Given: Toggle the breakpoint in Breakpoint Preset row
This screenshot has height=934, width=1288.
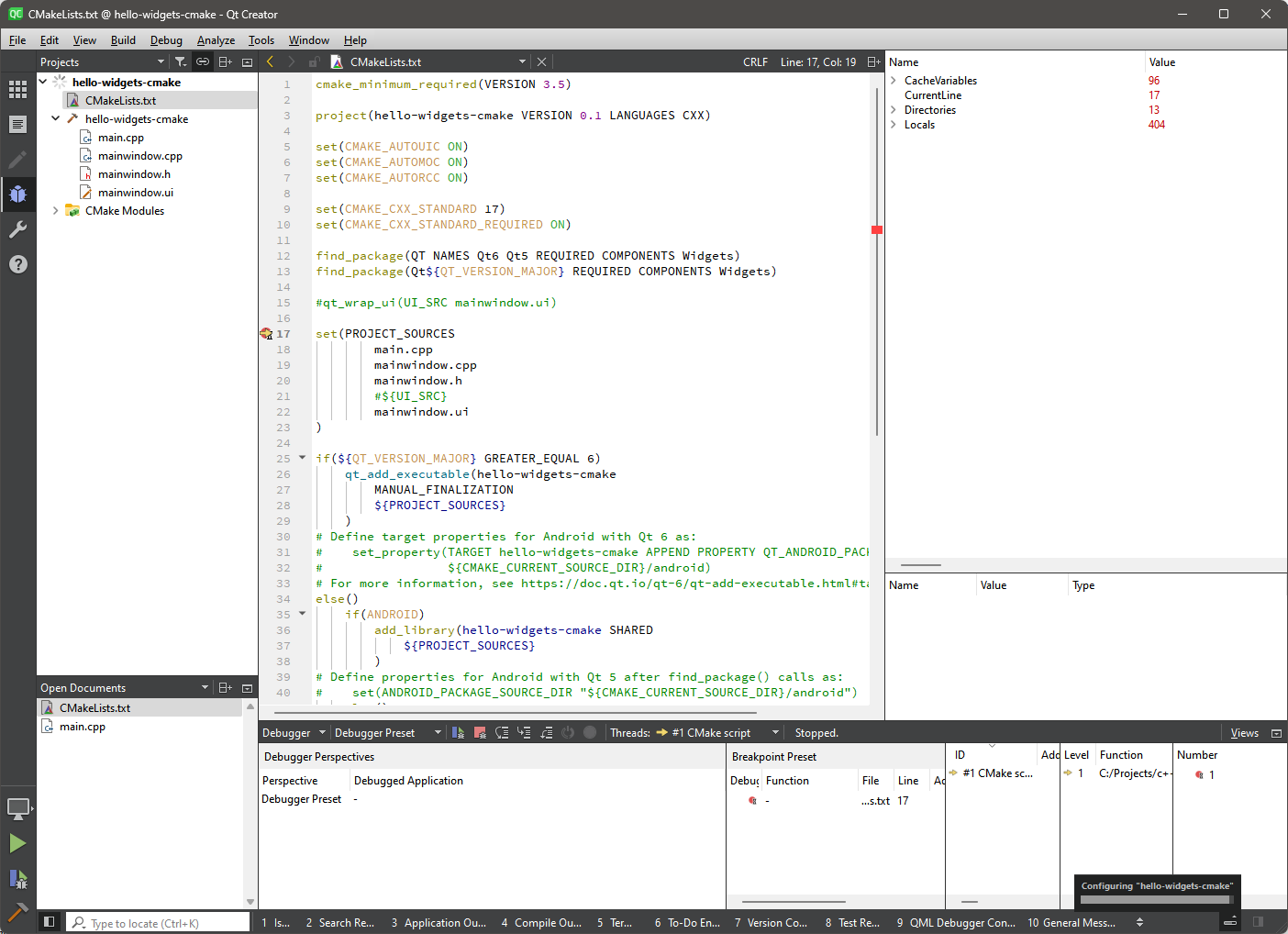Looking at the screenshot, I should click(752, 800).
